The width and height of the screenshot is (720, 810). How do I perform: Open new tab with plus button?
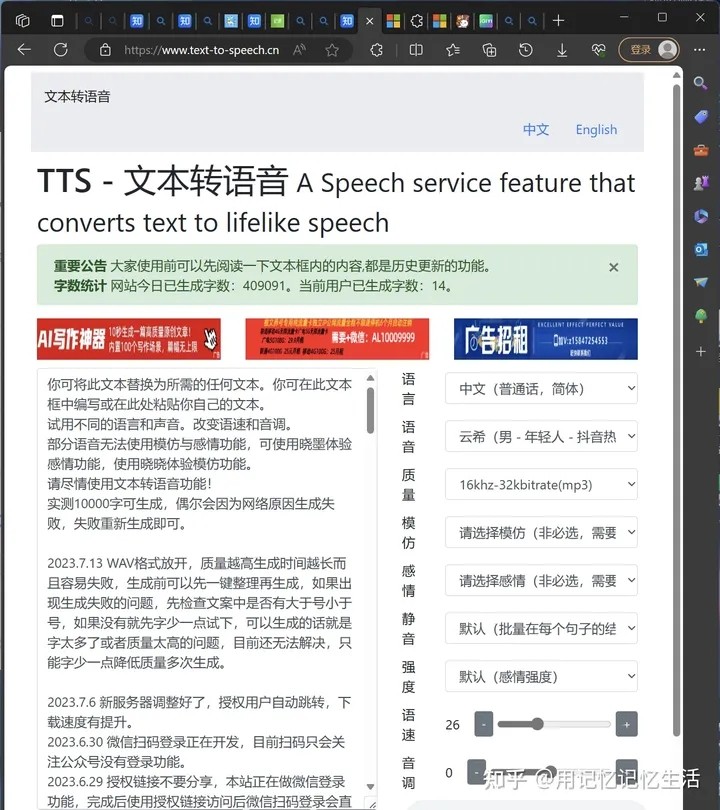click(x=558, y=20)
